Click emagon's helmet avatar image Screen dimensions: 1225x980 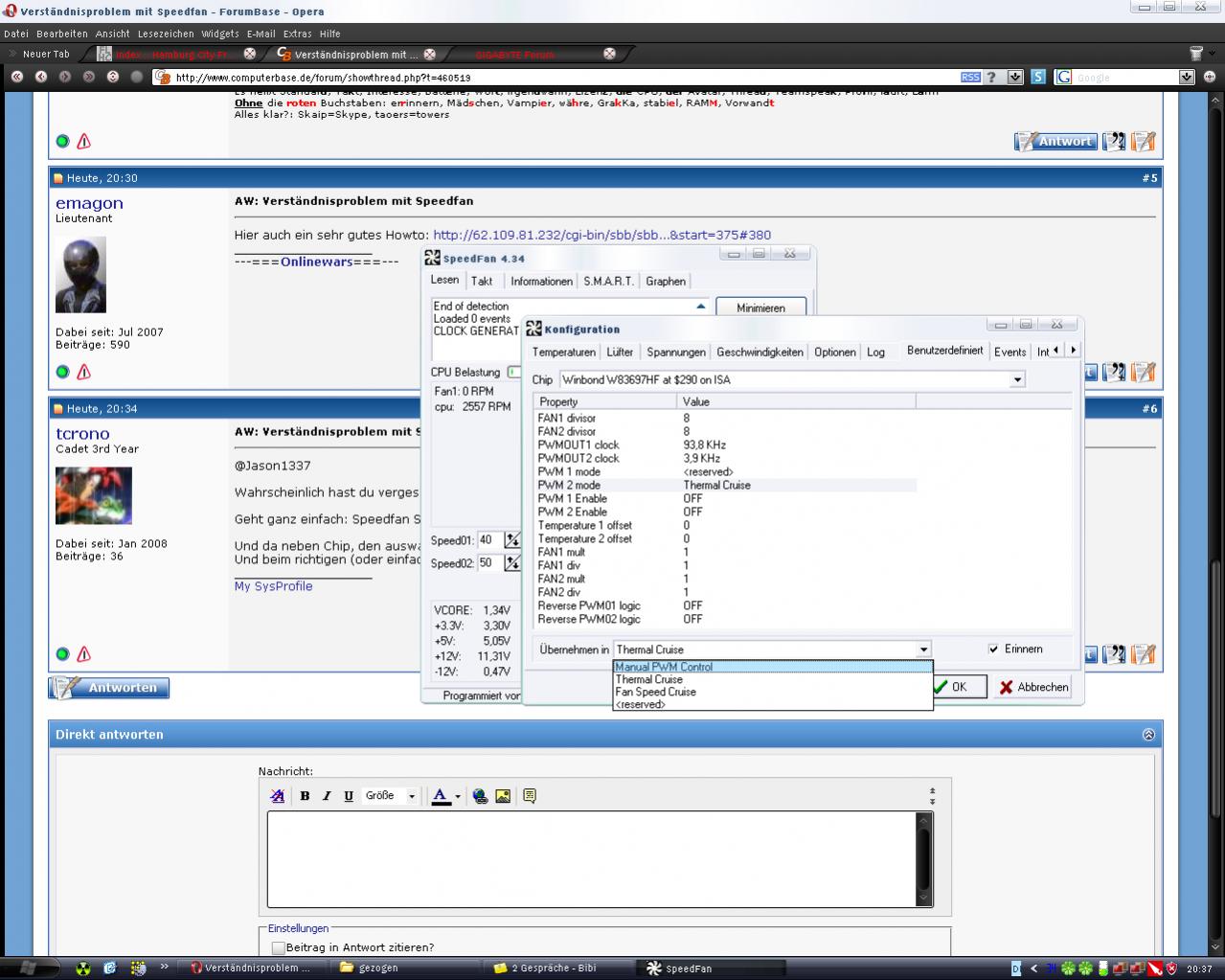click(x=80, y=274)
